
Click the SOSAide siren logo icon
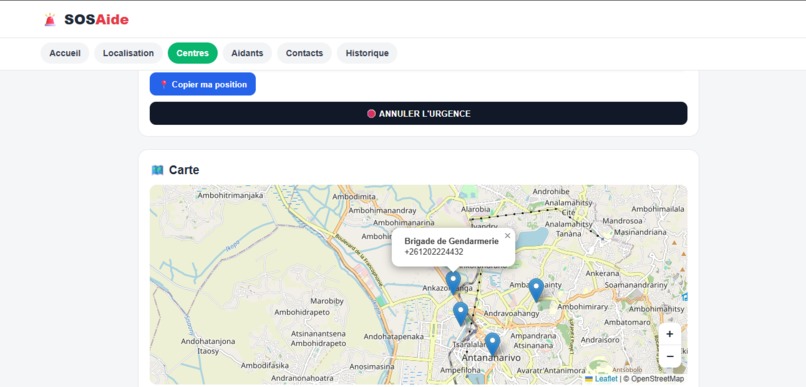[x=50, y=20]
